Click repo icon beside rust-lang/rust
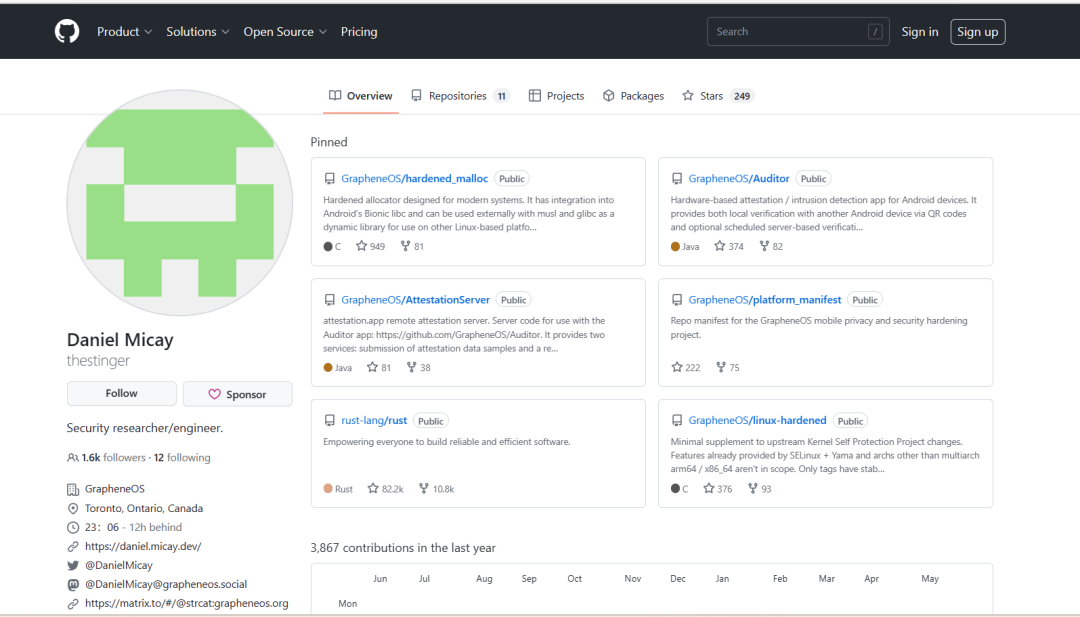1080x617 pixels. tap(329, 420)
